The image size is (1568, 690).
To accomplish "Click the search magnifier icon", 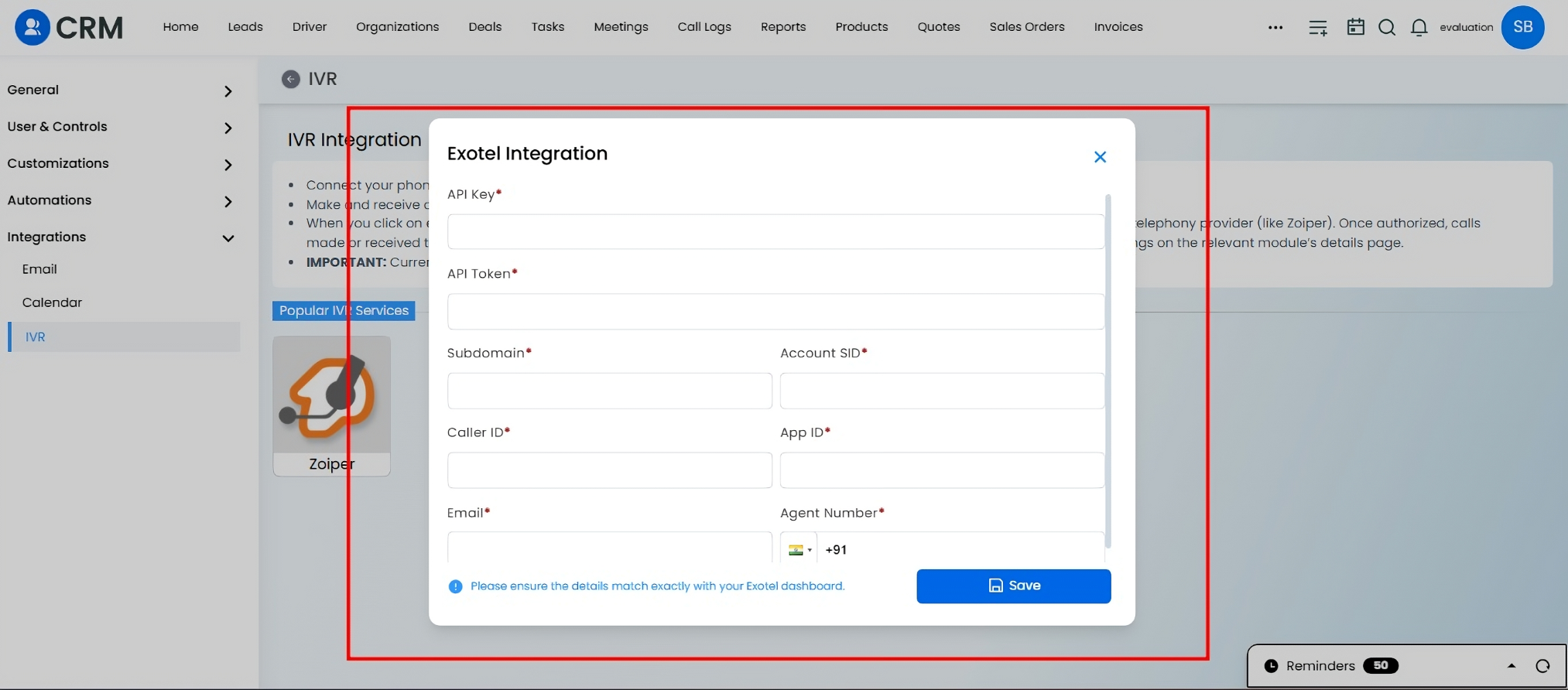I will tap(1387, 28).
